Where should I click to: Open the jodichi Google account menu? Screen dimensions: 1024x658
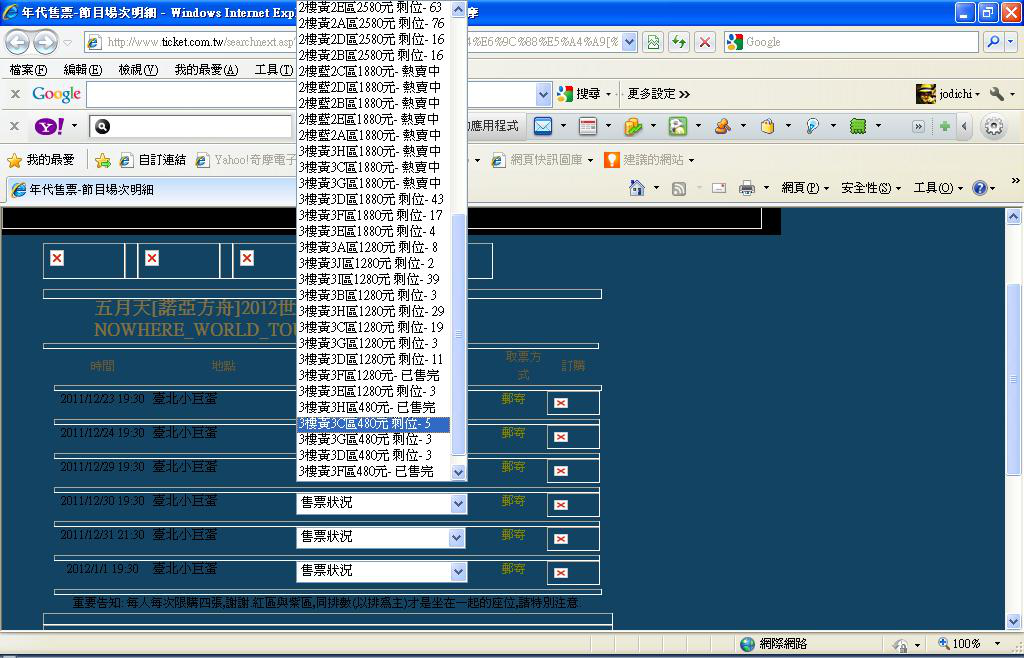point(948,94)
